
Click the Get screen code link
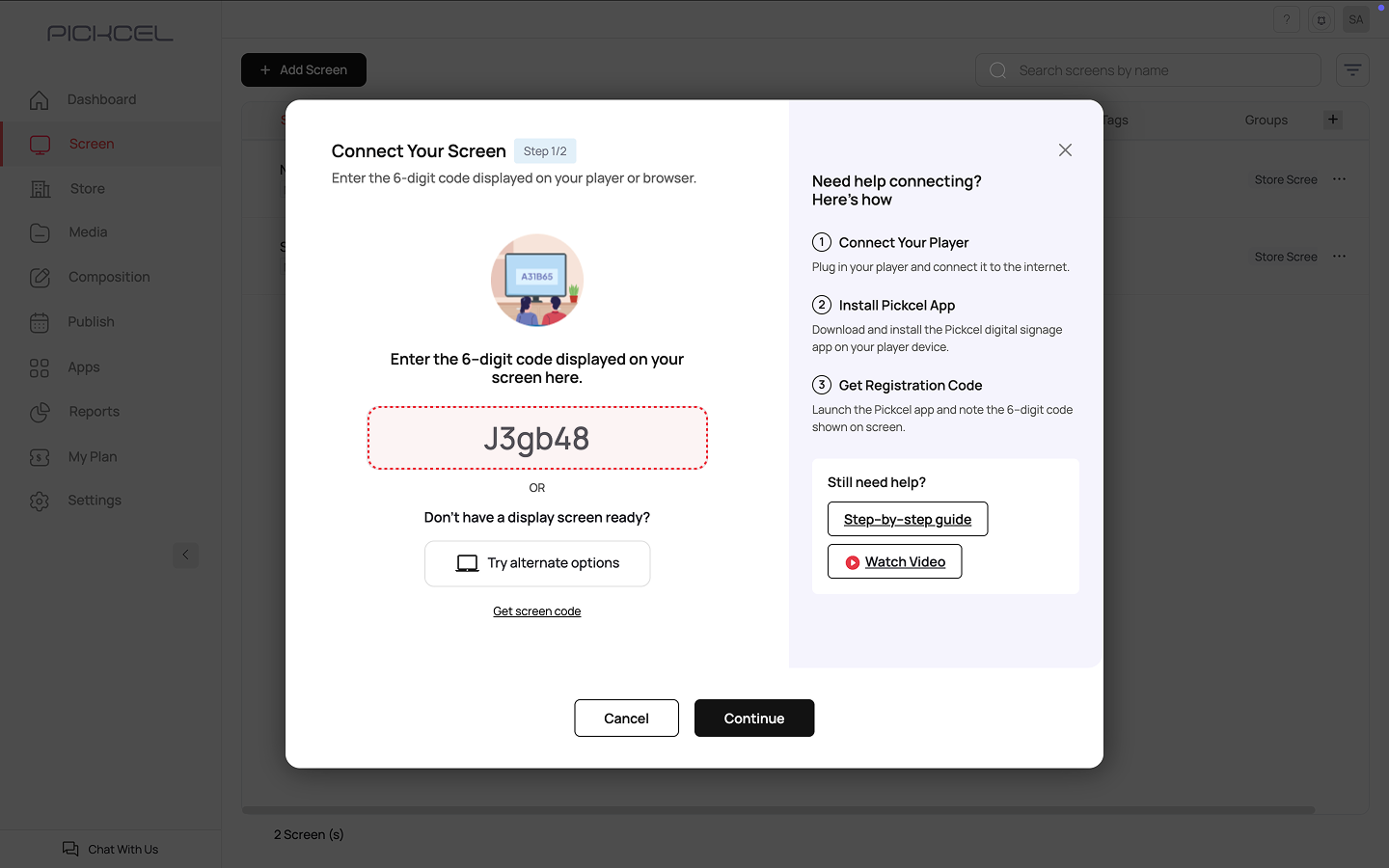pyautogui.click(x=537, y=611)
